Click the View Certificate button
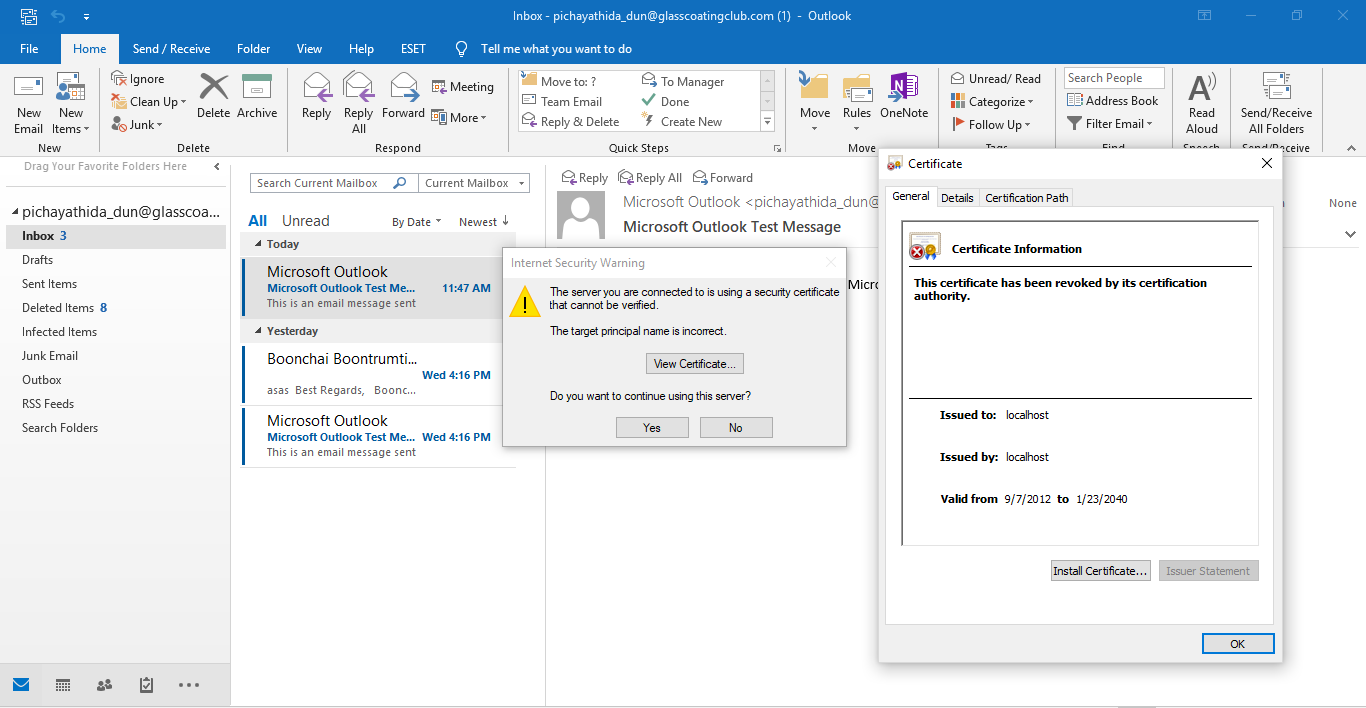 [695, 364]
